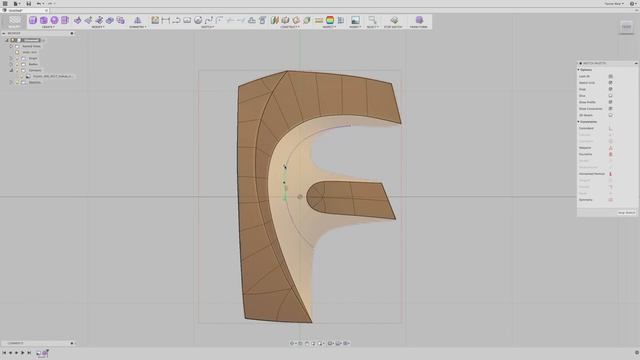Toggle the Snap checkbox
This screenshot has height=360, width=640.
point(611,89)
